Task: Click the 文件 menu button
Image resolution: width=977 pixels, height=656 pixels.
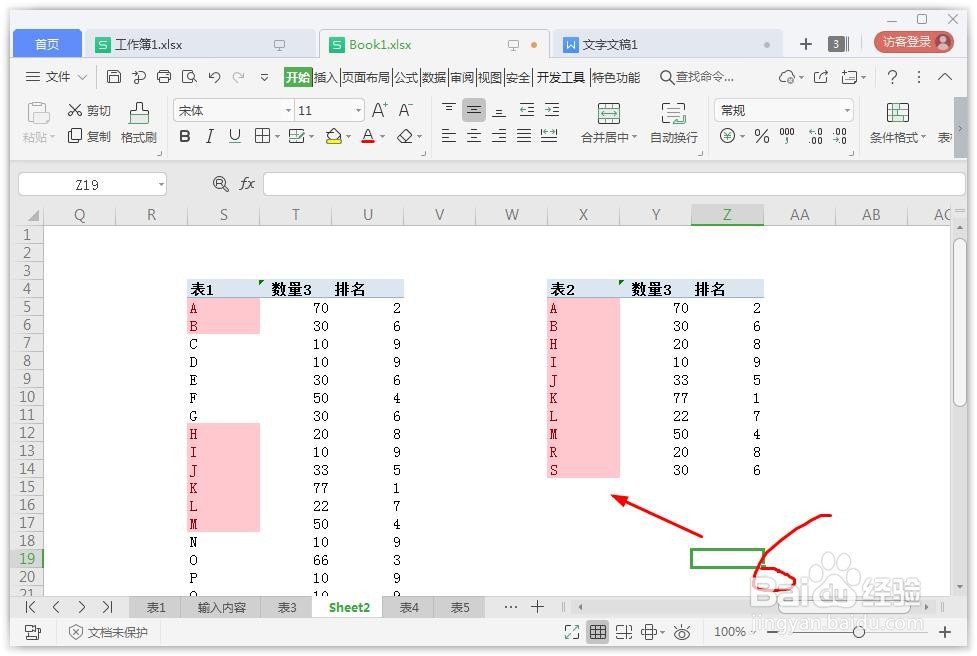Action: tap(56, 76)
